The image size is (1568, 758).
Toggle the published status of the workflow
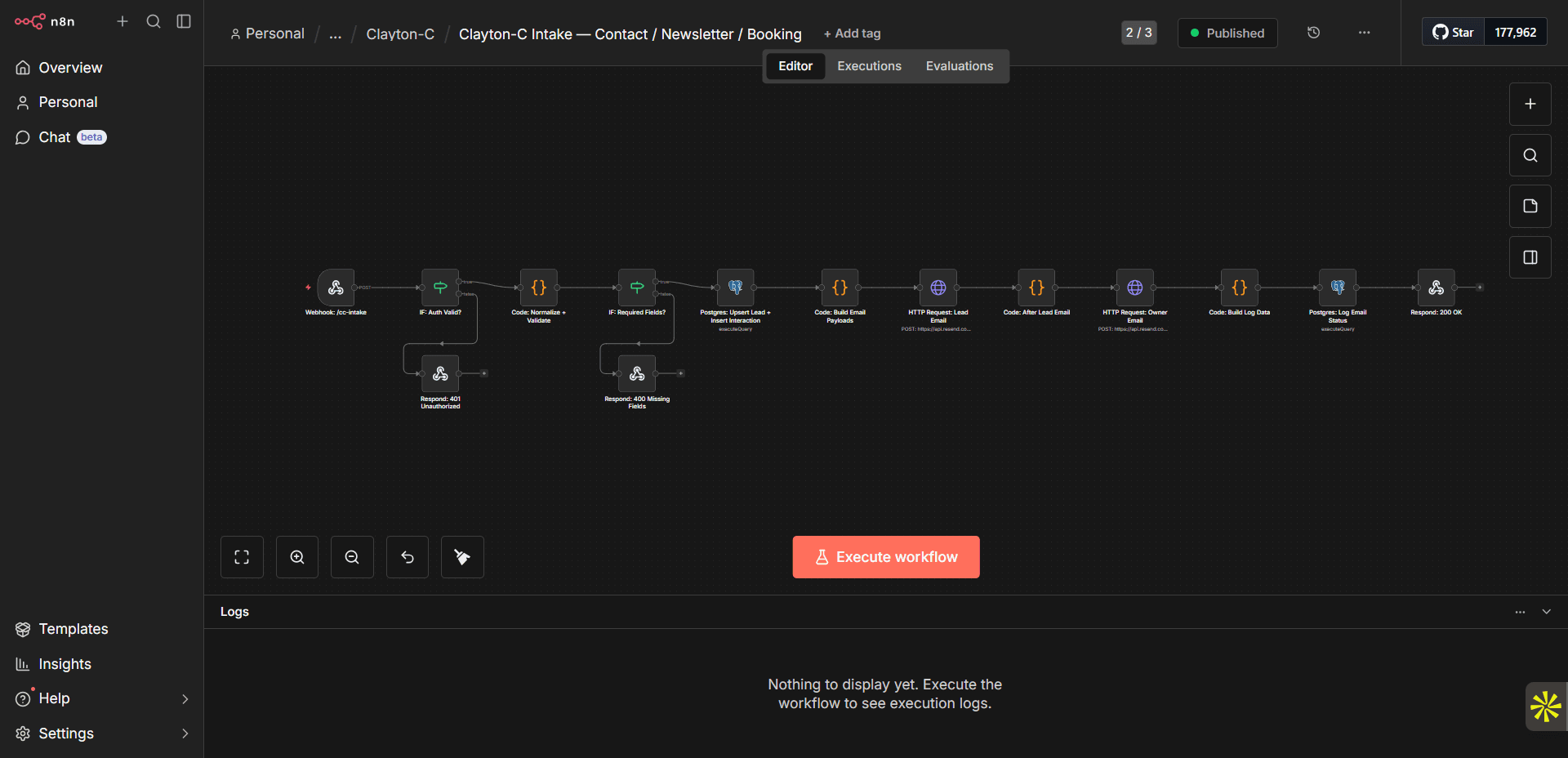(1227, 33)
